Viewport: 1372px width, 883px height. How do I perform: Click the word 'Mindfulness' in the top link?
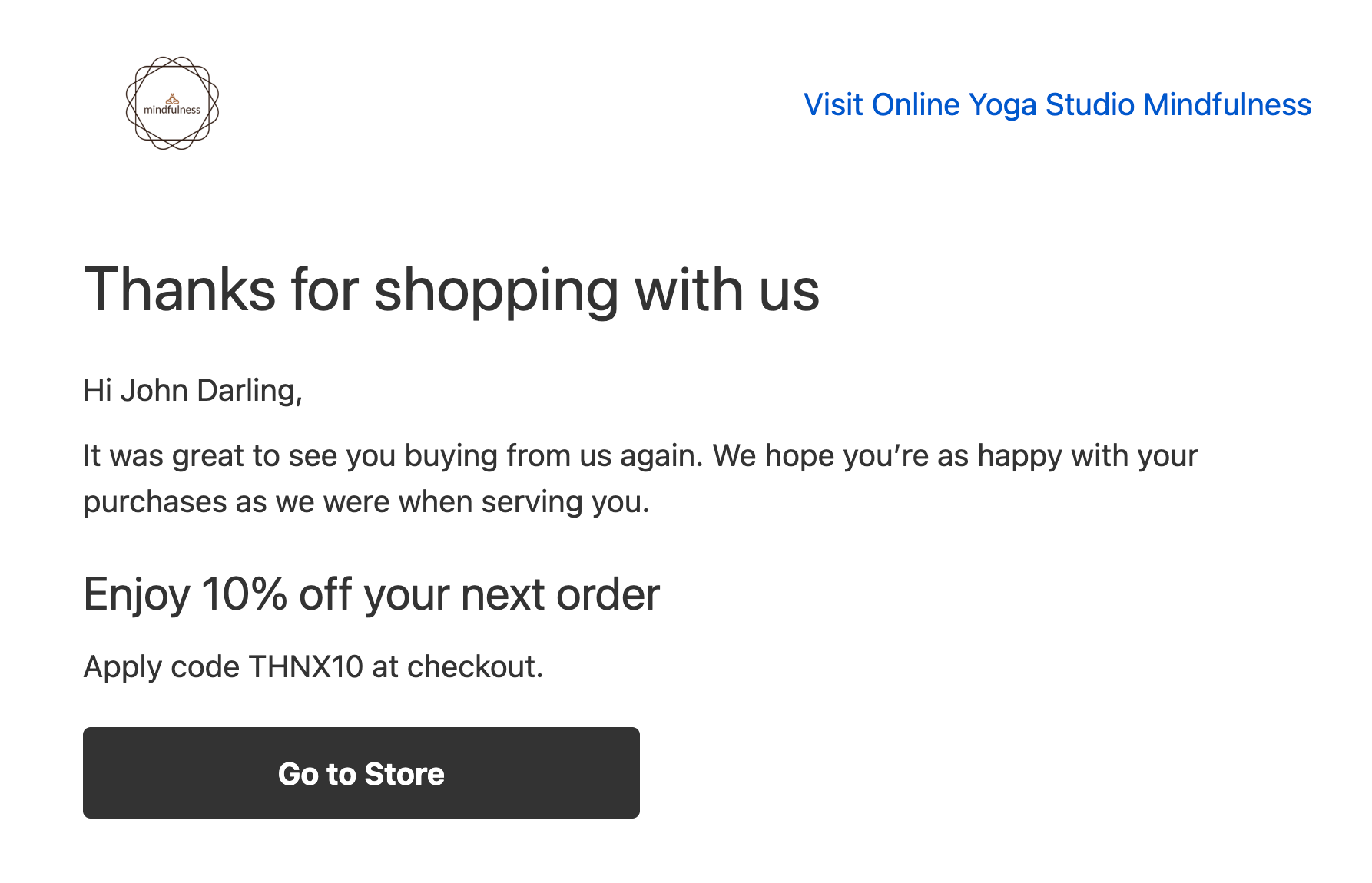1227,104
